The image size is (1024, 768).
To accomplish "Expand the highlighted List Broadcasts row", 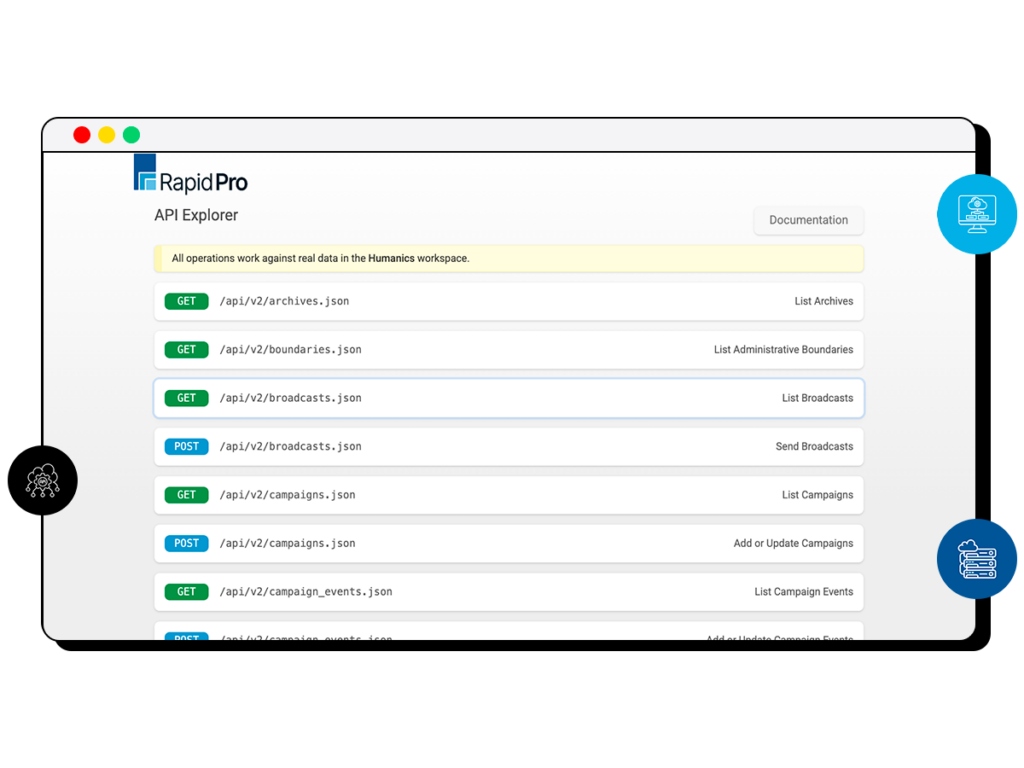I will [x=509, y=398].
